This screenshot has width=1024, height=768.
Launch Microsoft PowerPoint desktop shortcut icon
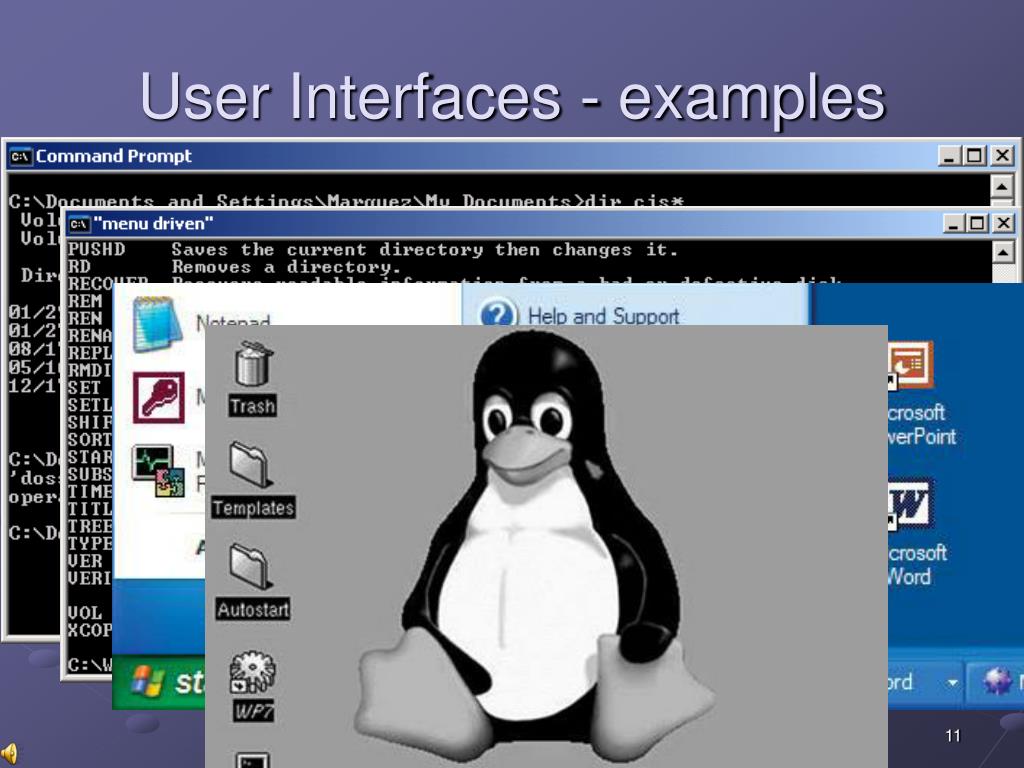[909, 365]
